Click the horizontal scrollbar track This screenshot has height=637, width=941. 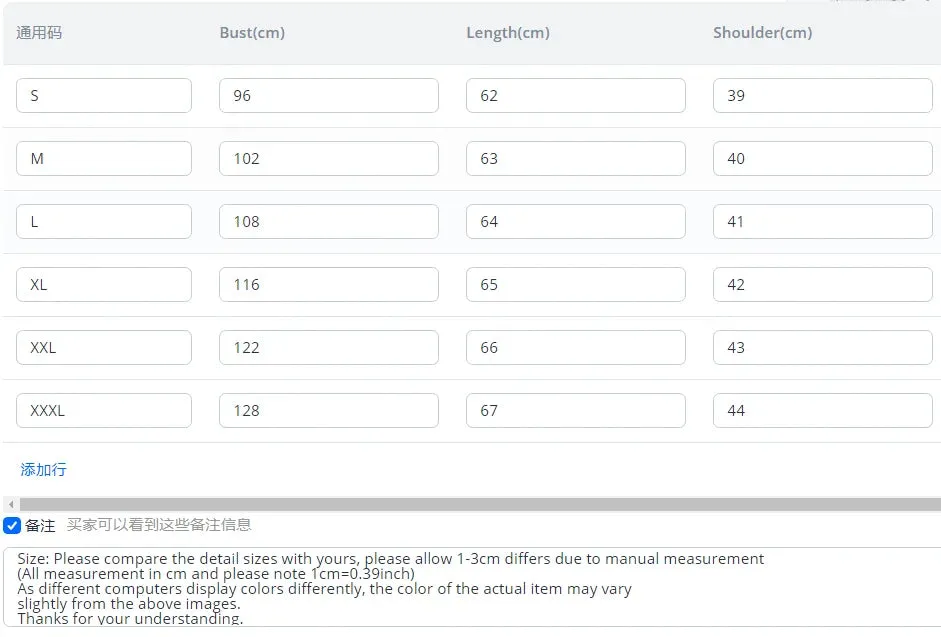480,504
